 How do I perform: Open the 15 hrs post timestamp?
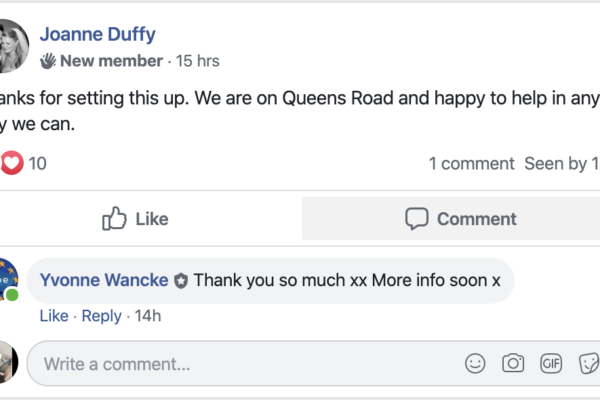click(x=197, y=61)
